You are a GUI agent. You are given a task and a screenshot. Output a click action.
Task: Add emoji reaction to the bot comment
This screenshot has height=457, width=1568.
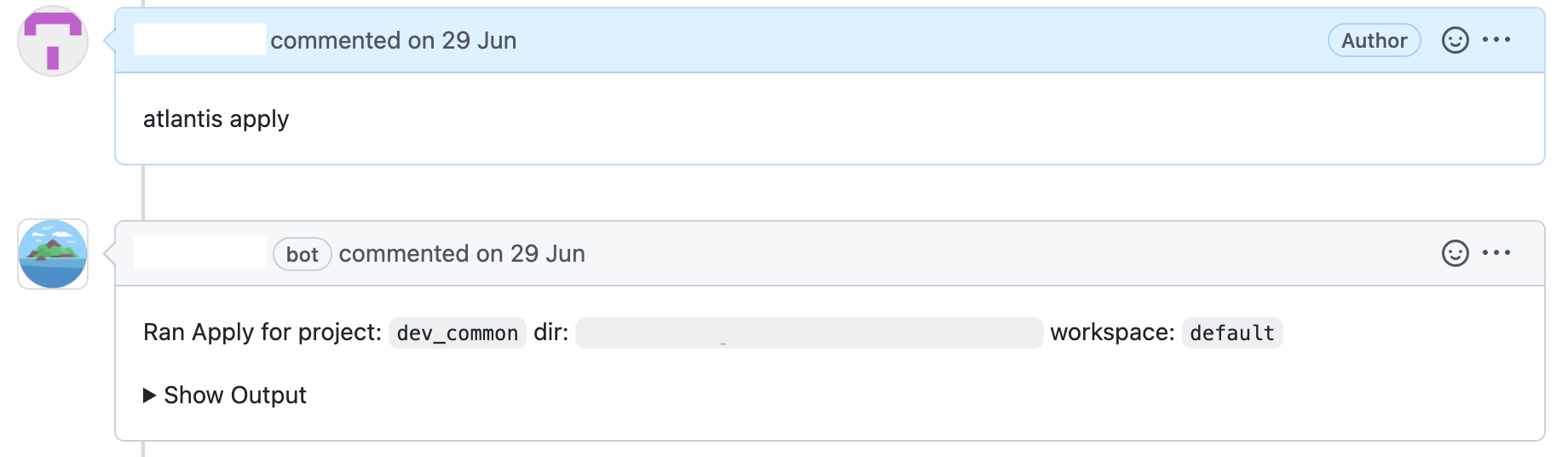(1455, 253)
